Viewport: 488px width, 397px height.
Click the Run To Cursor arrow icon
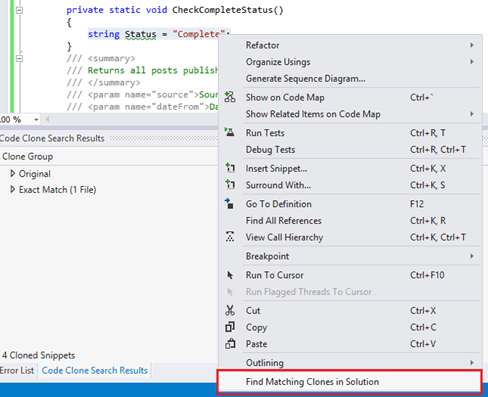point(230,275)
